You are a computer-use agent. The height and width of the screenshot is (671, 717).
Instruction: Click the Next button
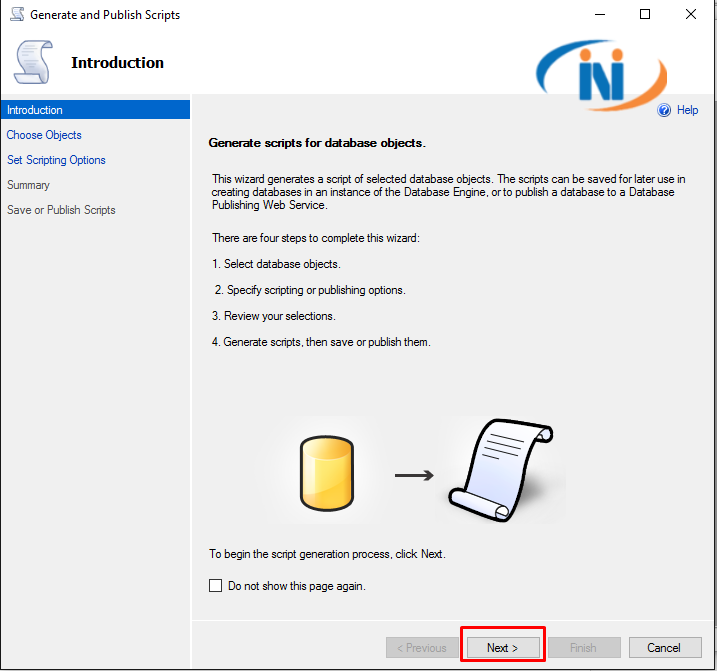click(x=503, y=648)
